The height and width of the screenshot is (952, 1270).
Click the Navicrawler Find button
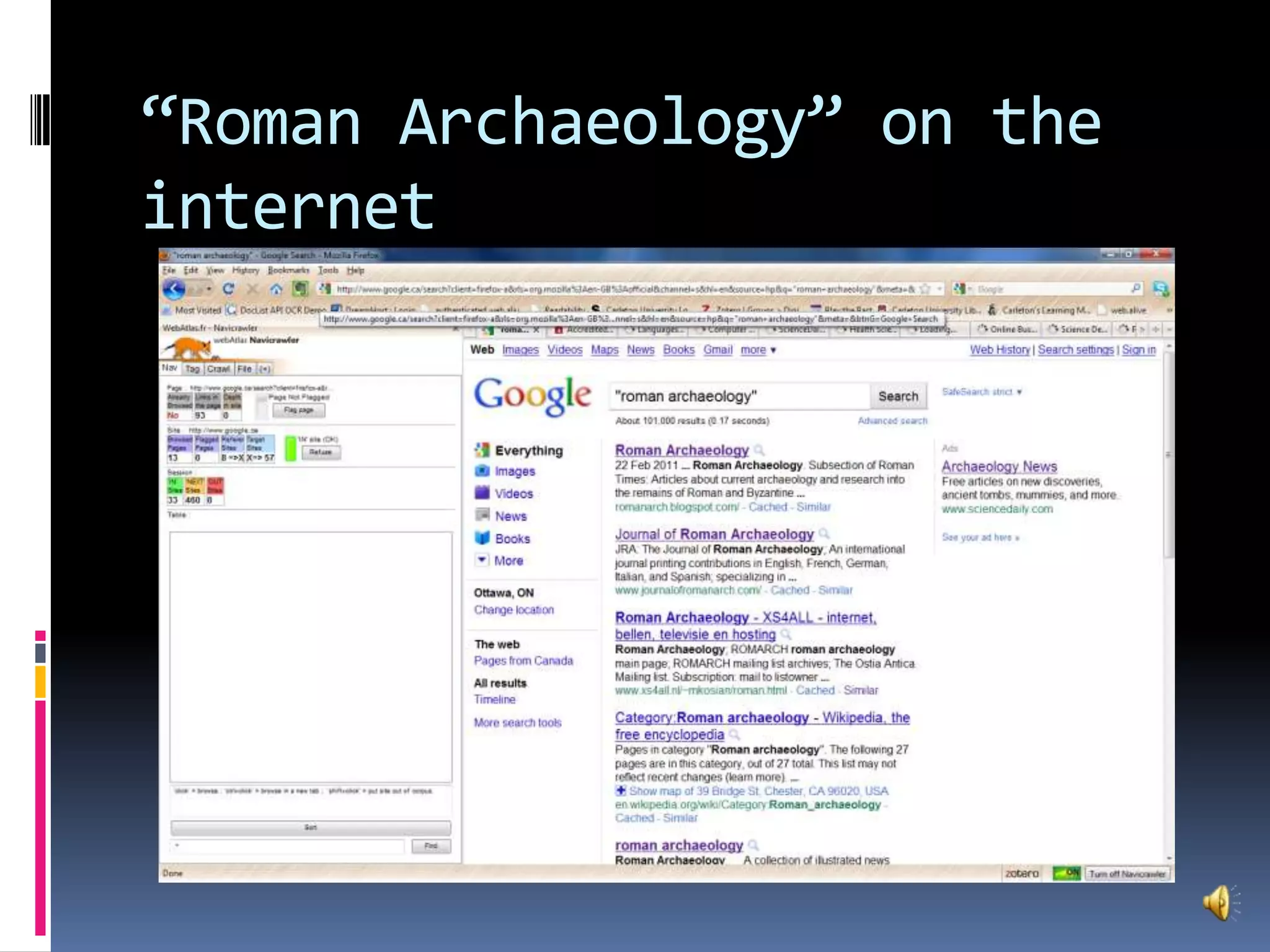431,846
